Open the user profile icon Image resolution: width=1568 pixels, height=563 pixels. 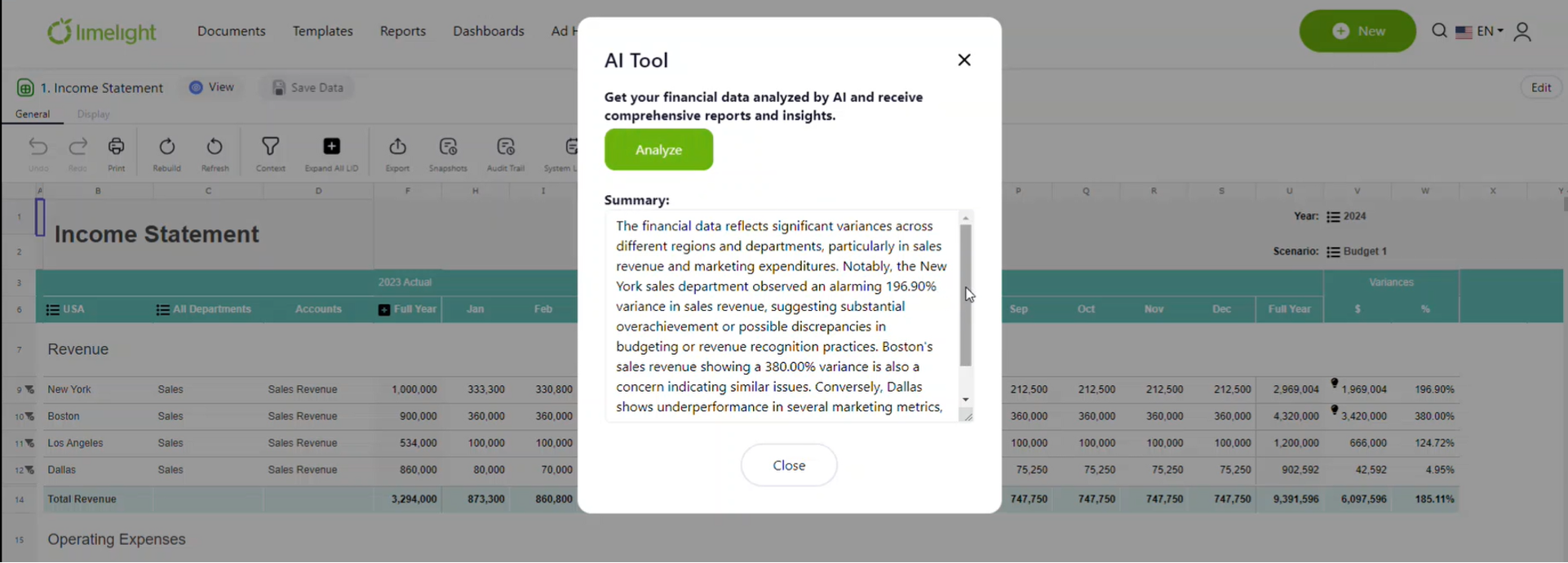pos(1522,32)
